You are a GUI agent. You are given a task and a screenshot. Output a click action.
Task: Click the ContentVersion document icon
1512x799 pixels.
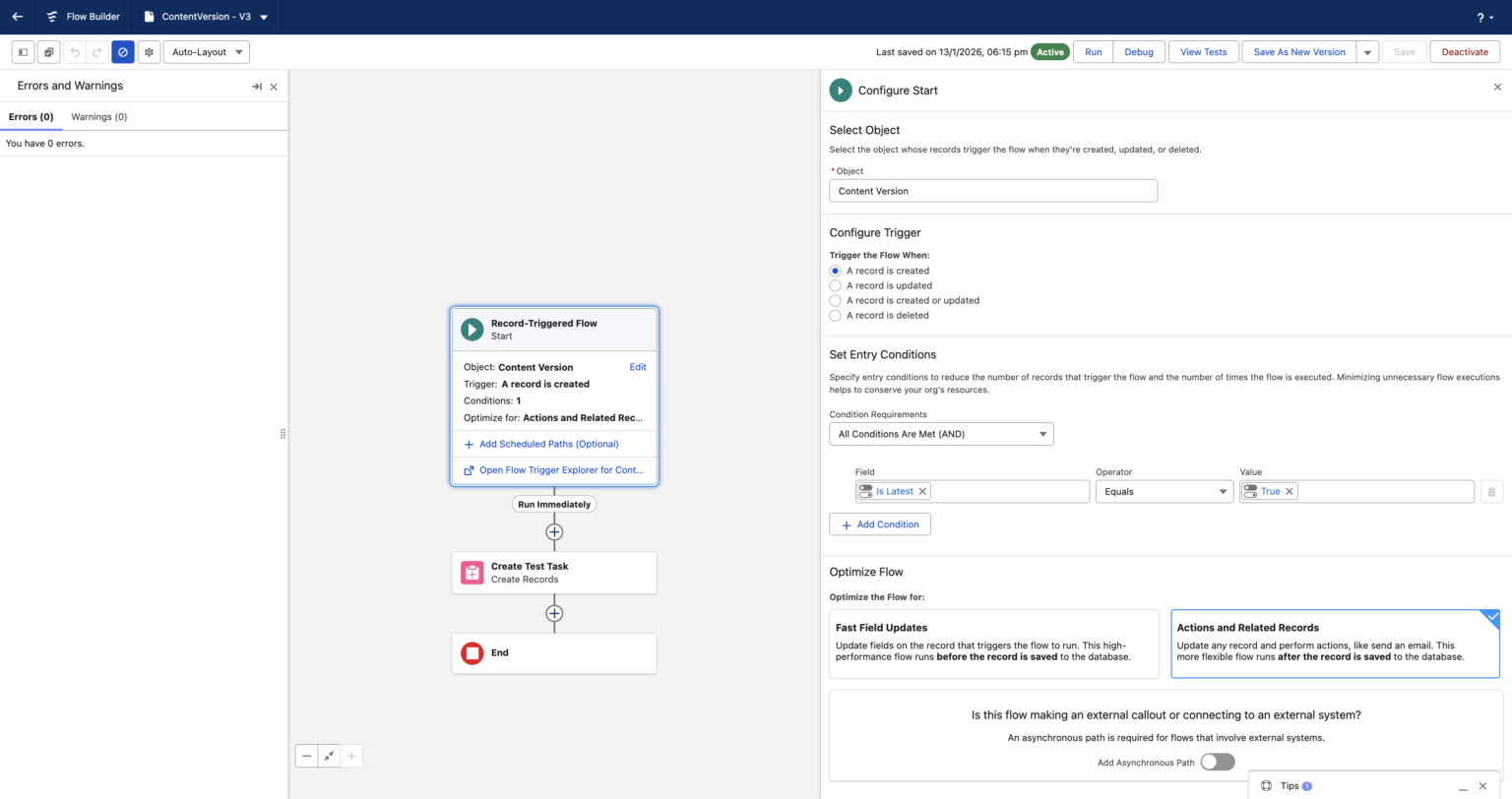pyautogui.click(x=149, y=17)
